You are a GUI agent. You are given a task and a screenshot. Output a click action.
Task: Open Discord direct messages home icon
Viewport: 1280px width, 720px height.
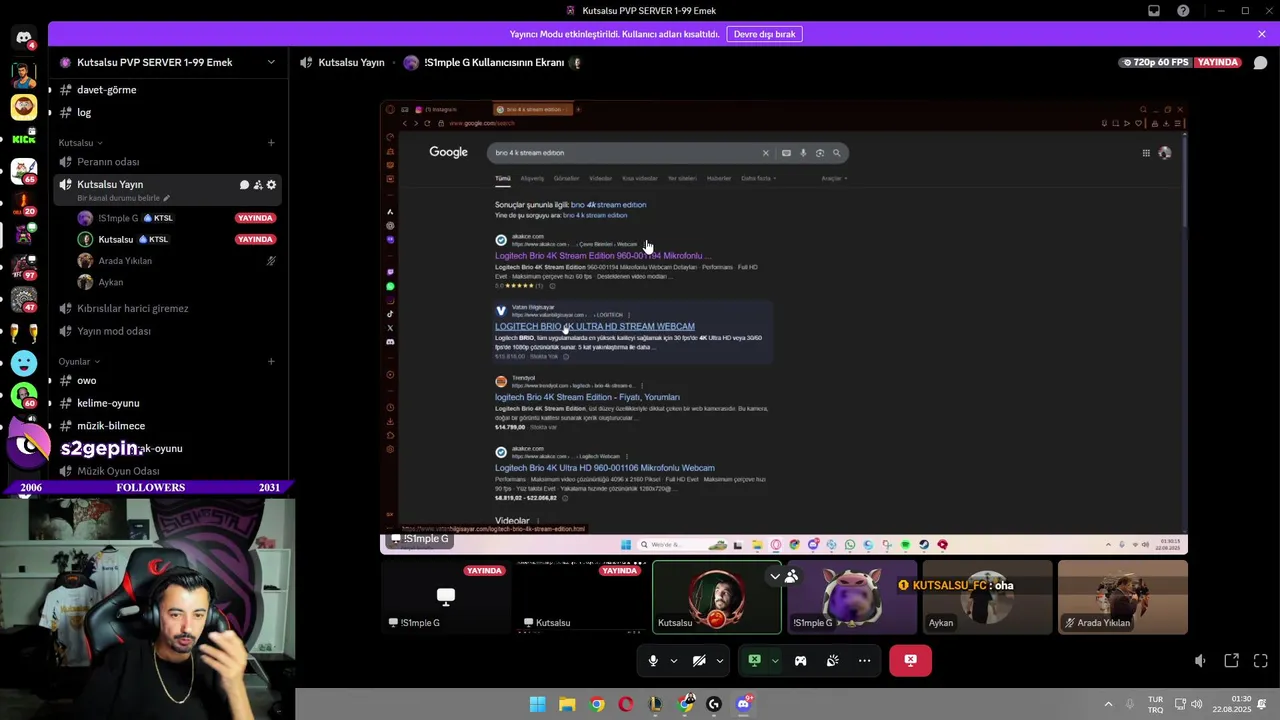pyautogui.click(x=24, y=38)
